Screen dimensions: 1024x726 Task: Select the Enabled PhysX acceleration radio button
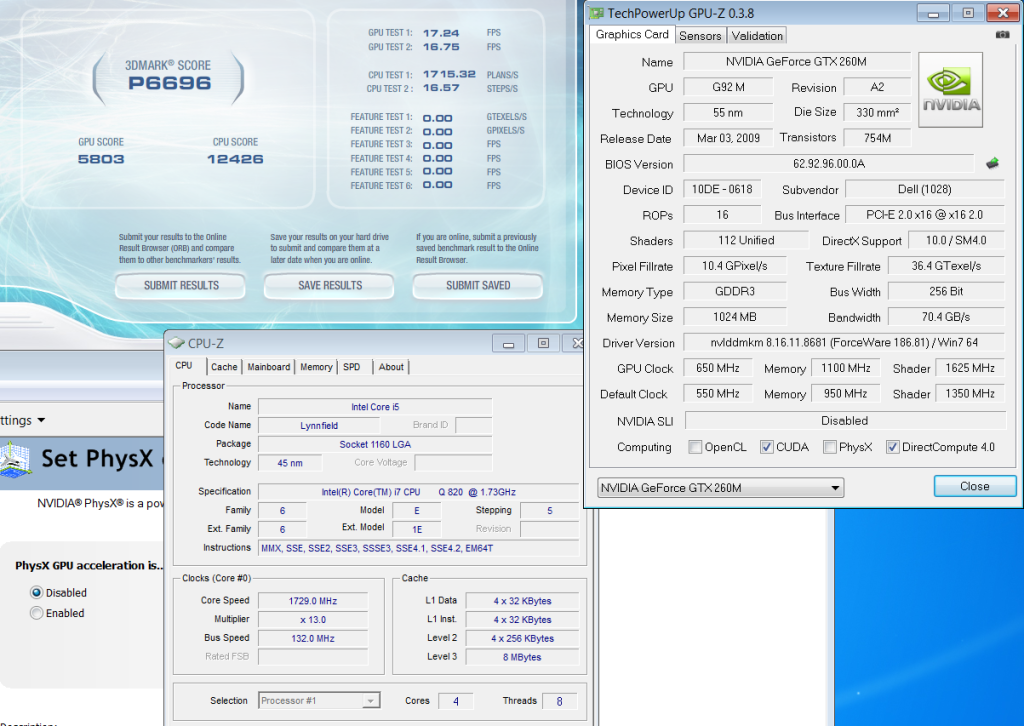(x=37, y=613)
